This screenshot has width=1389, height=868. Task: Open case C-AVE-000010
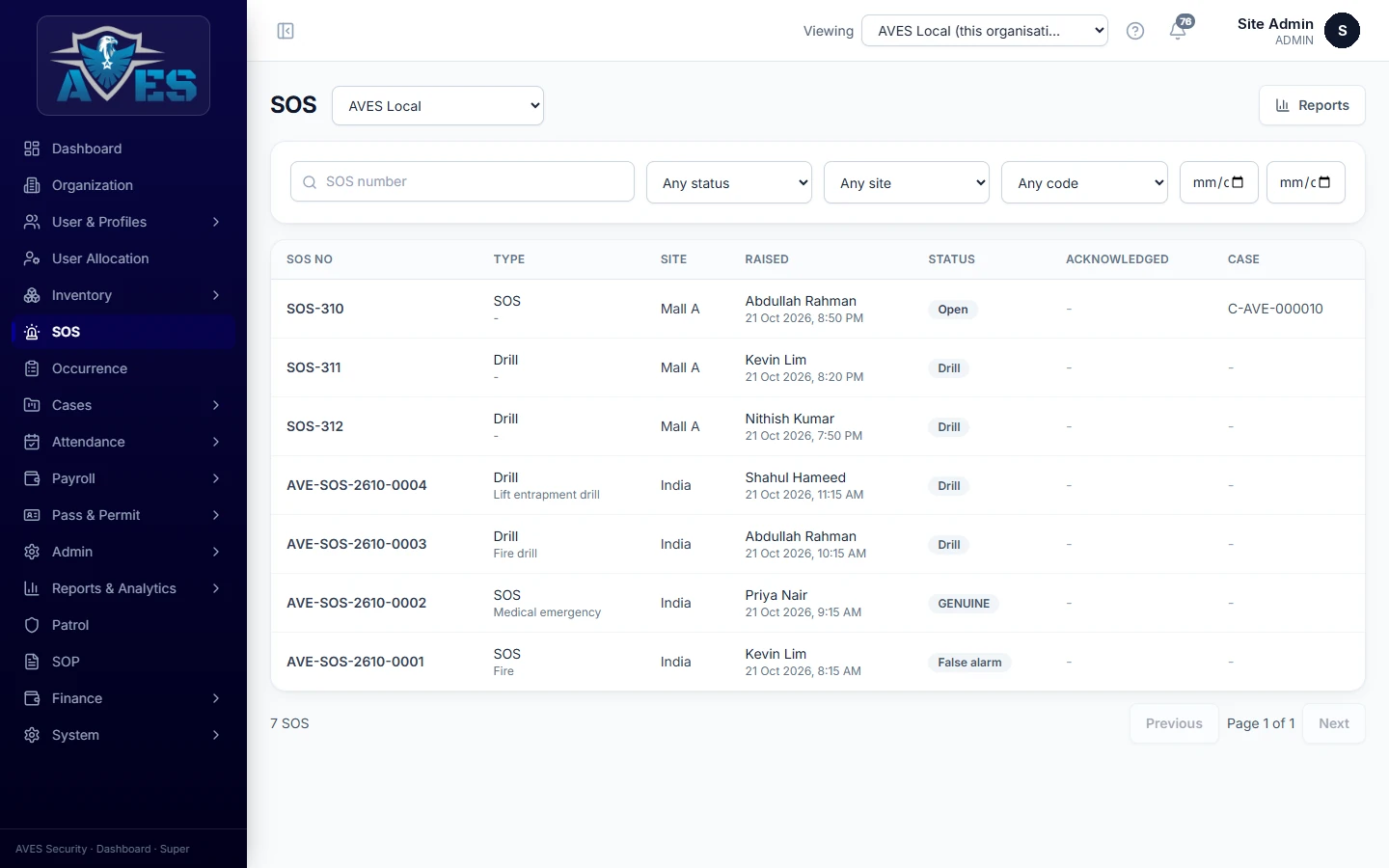pos(1275,309)
